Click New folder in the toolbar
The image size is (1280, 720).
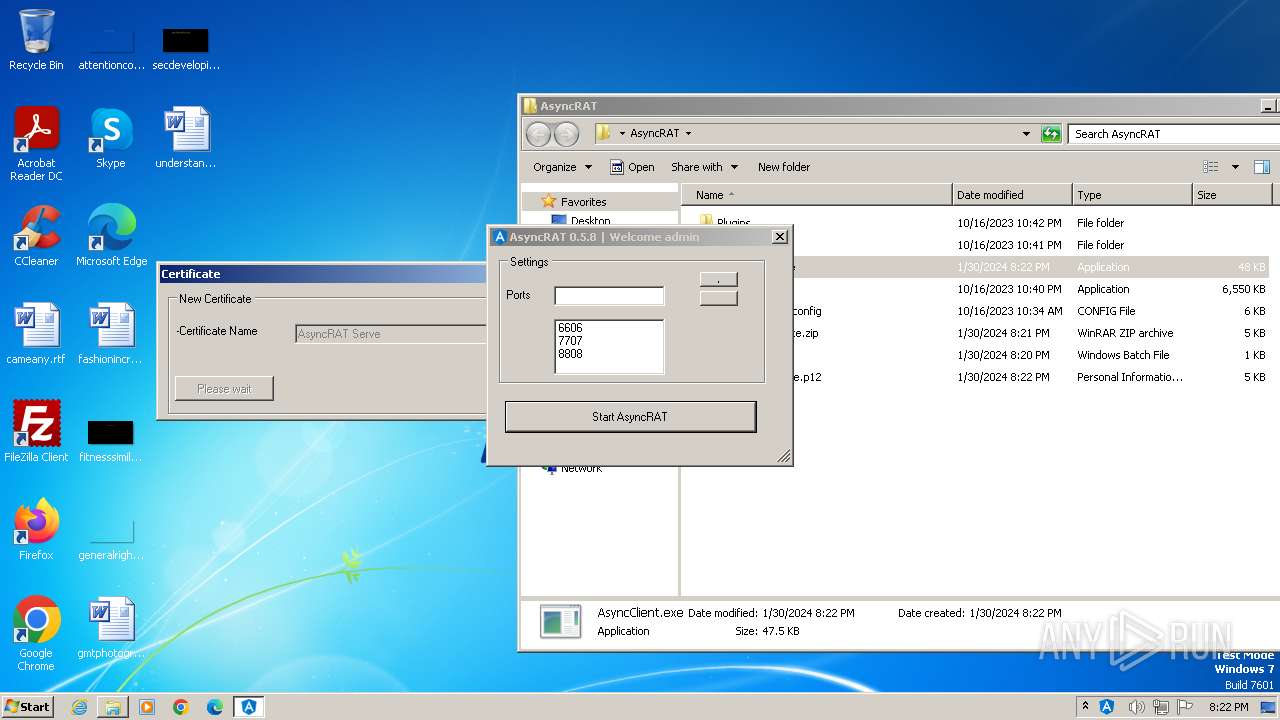tap(784, 167)
